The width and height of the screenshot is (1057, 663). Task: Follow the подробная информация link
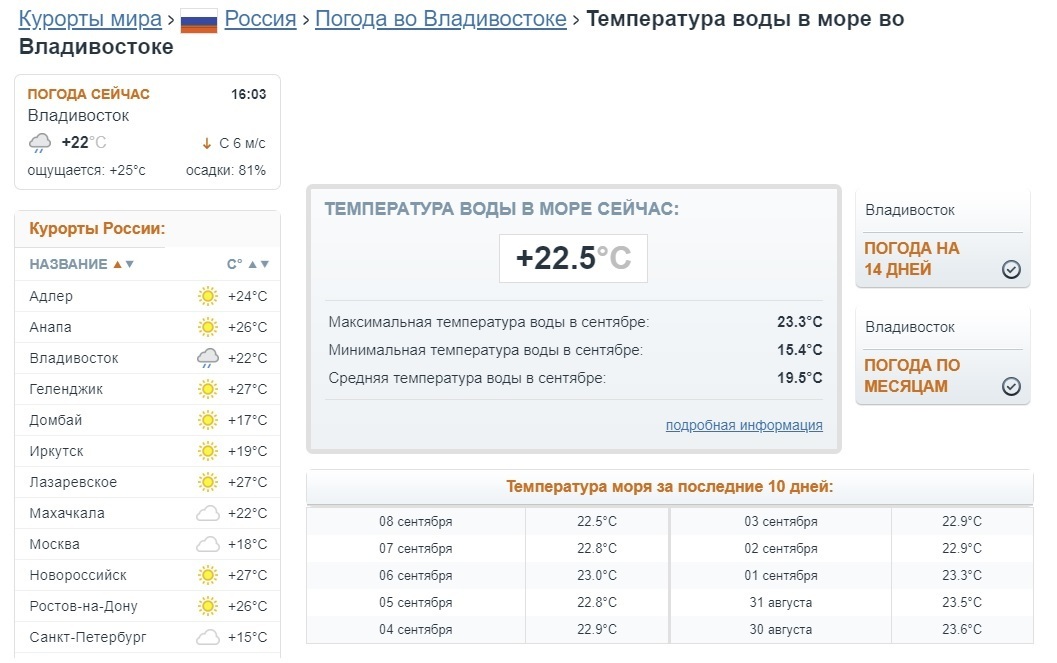(x=743, y=425)
